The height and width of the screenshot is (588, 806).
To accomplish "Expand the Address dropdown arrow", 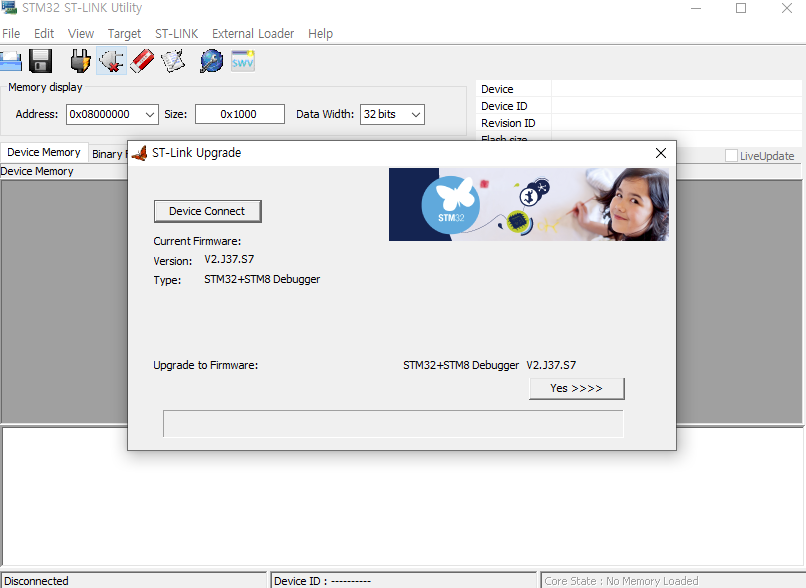I will tap(150, 114).
